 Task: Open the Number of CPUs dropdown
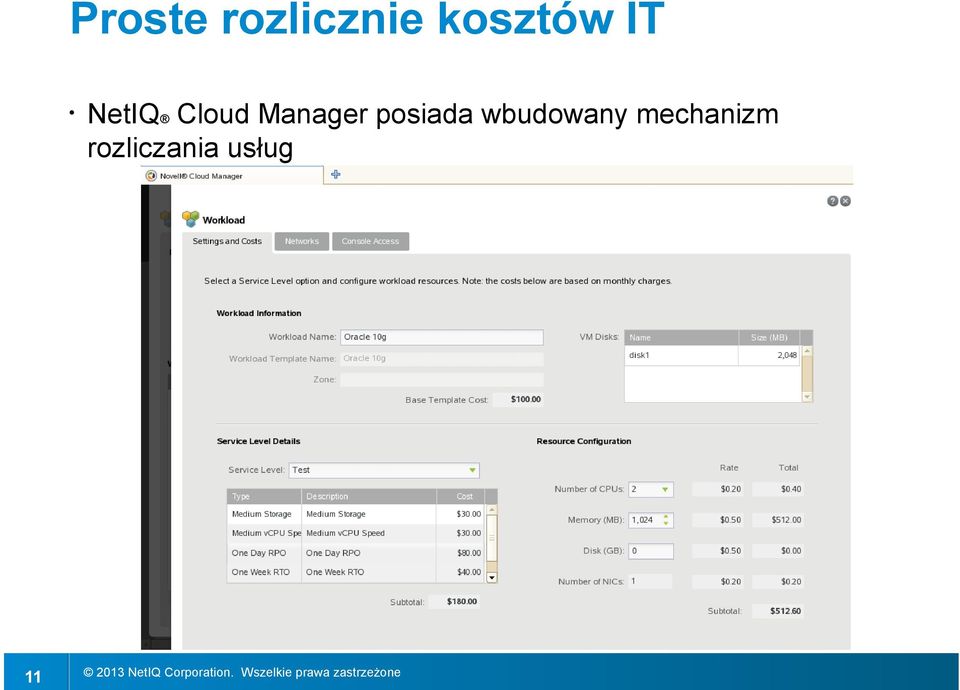pos(651,489)
